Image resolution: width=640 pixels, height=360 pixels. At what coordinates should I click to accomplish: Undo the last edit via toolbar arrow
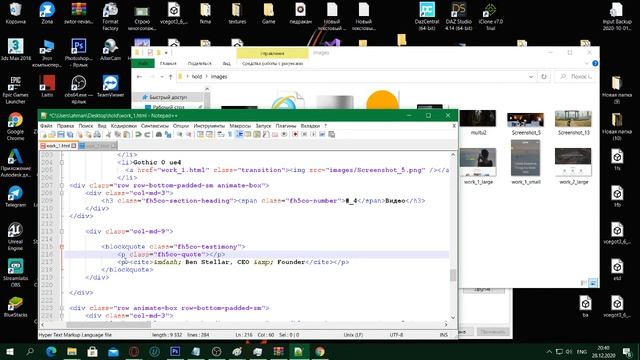click(x=138, y=134)
